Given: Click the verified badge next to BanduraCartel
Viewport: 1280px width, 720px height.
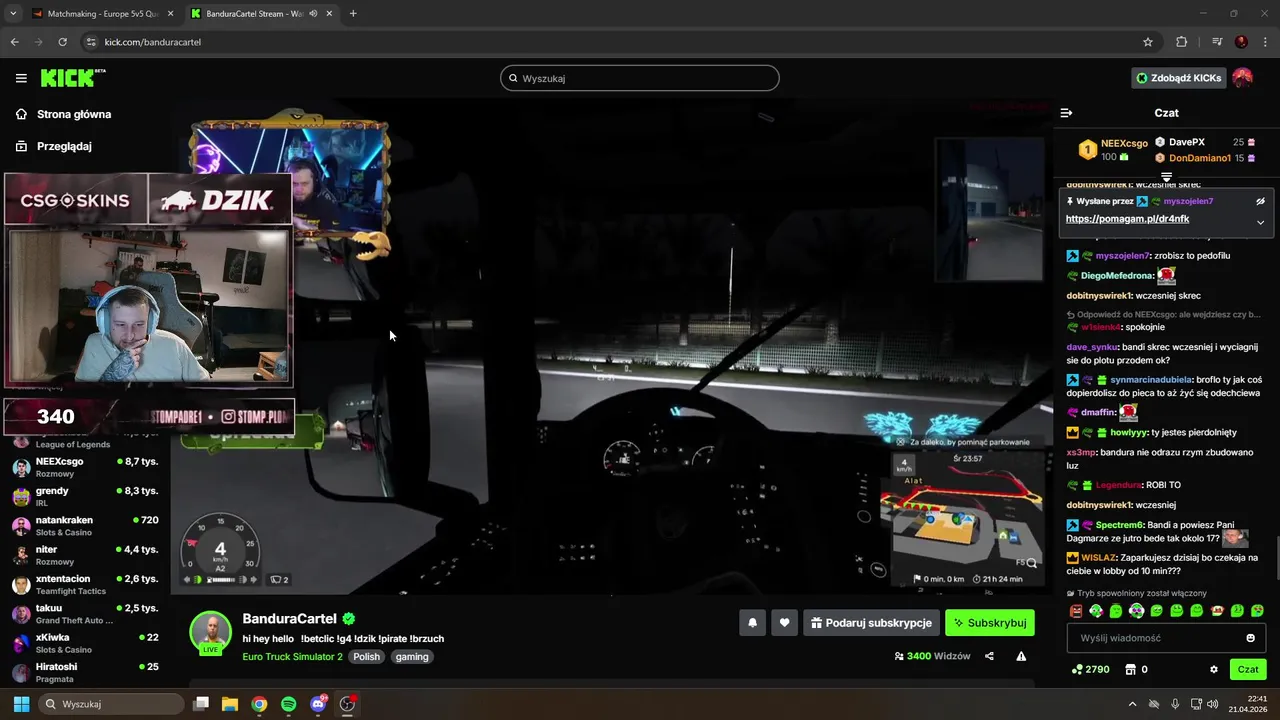Looking at the screenshot, I should (349, 619).
